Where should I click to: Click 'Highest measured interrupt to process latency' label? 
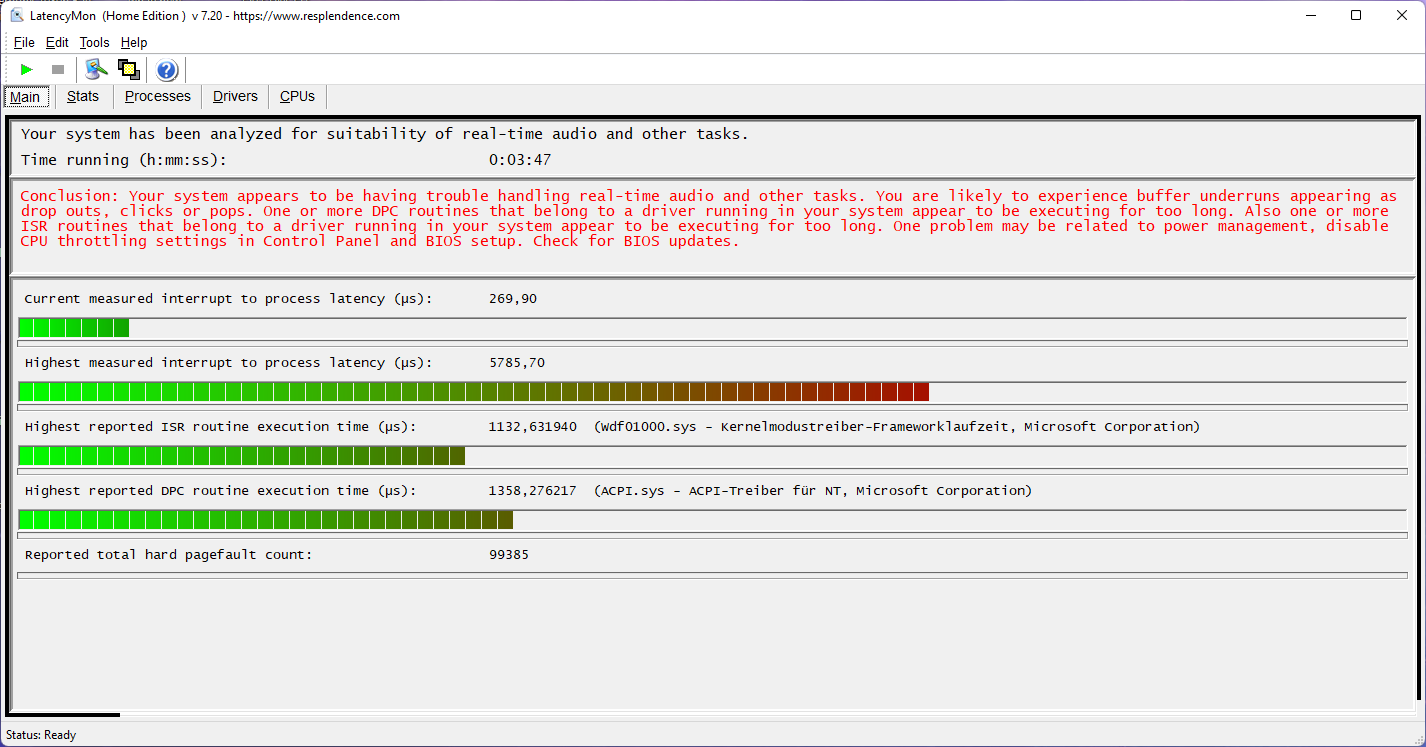(228, 363)
